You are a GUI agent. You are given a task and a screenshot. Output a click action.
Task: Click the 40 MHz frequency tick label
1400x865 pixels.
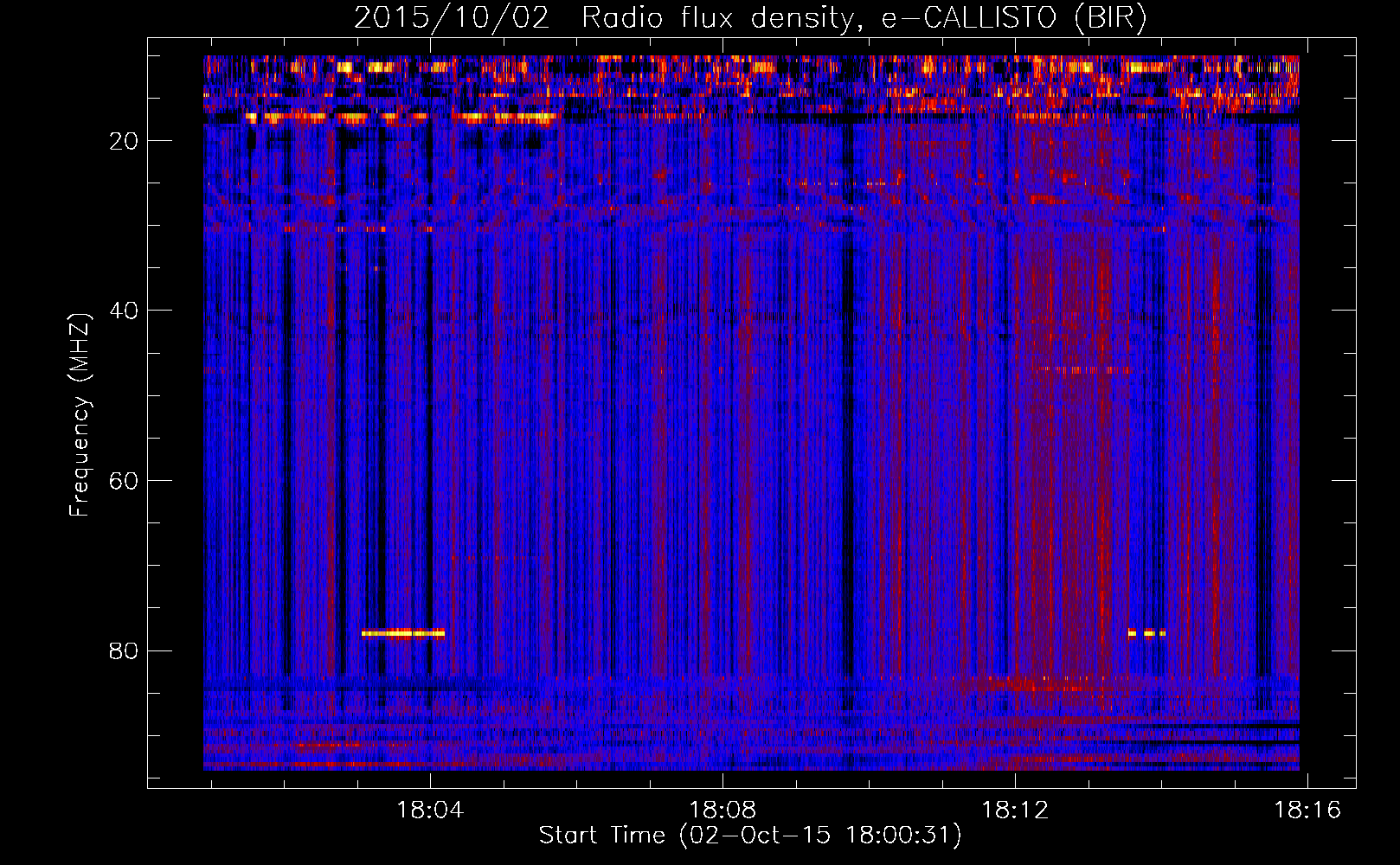tap(125, 311)
